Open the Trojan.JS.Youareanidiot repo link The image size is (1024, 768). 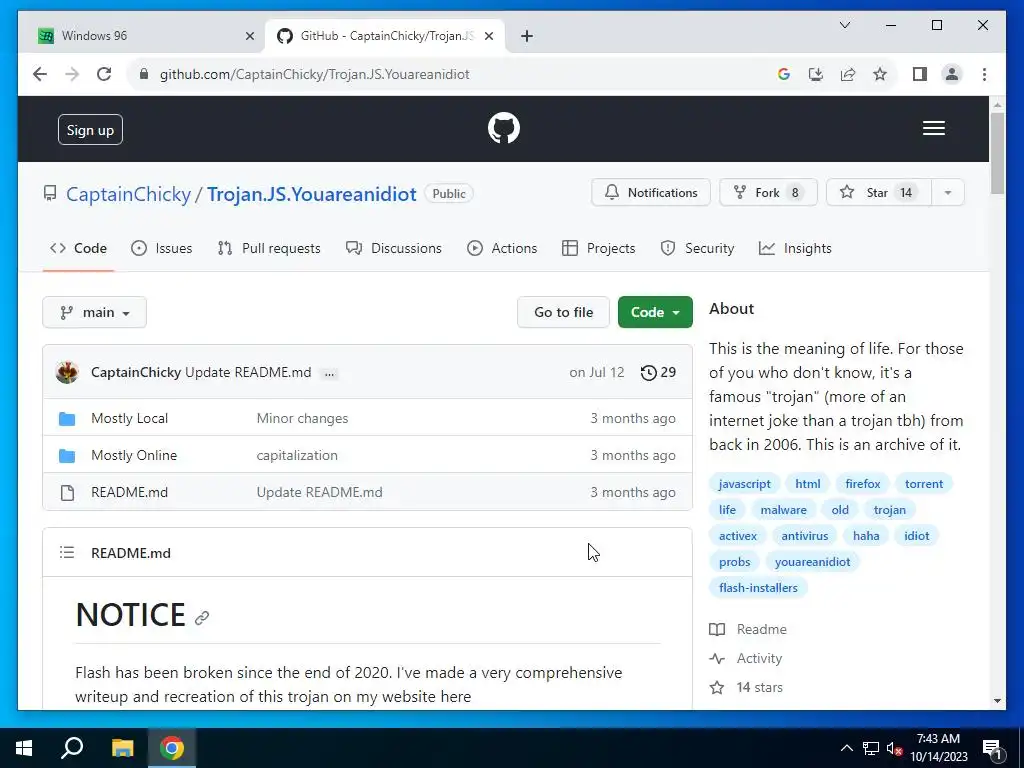tap(312, 194)
